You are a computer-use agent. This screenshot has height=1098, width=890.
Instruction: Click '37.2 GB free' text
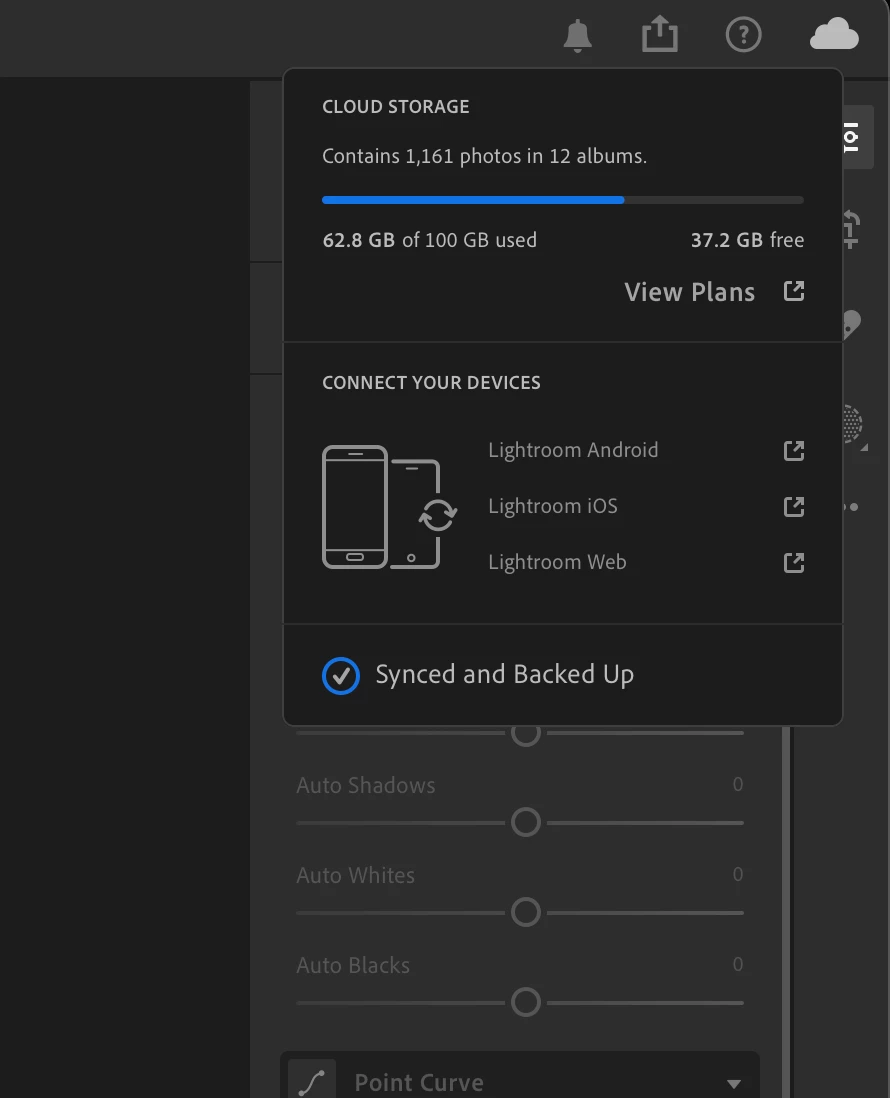click(x=747, y=240)
